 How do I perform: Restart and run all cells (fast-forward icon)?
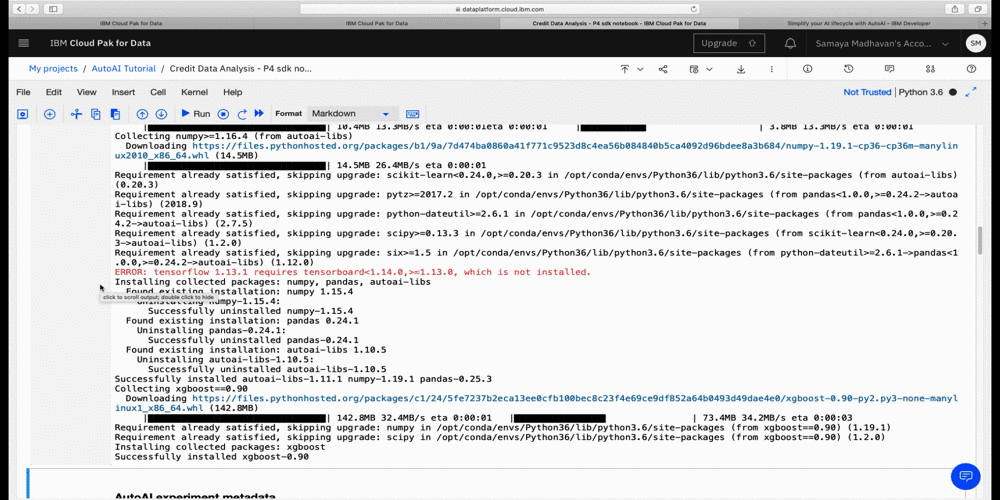[259, 114]
